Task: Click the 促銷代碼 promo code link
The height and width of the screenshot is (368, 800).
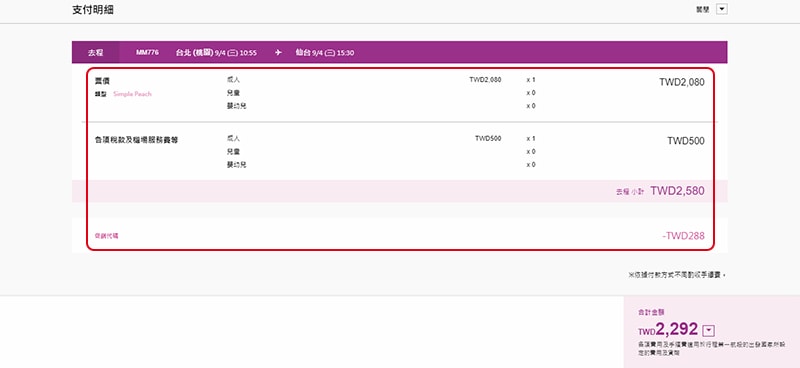Action: pos(107,236)
